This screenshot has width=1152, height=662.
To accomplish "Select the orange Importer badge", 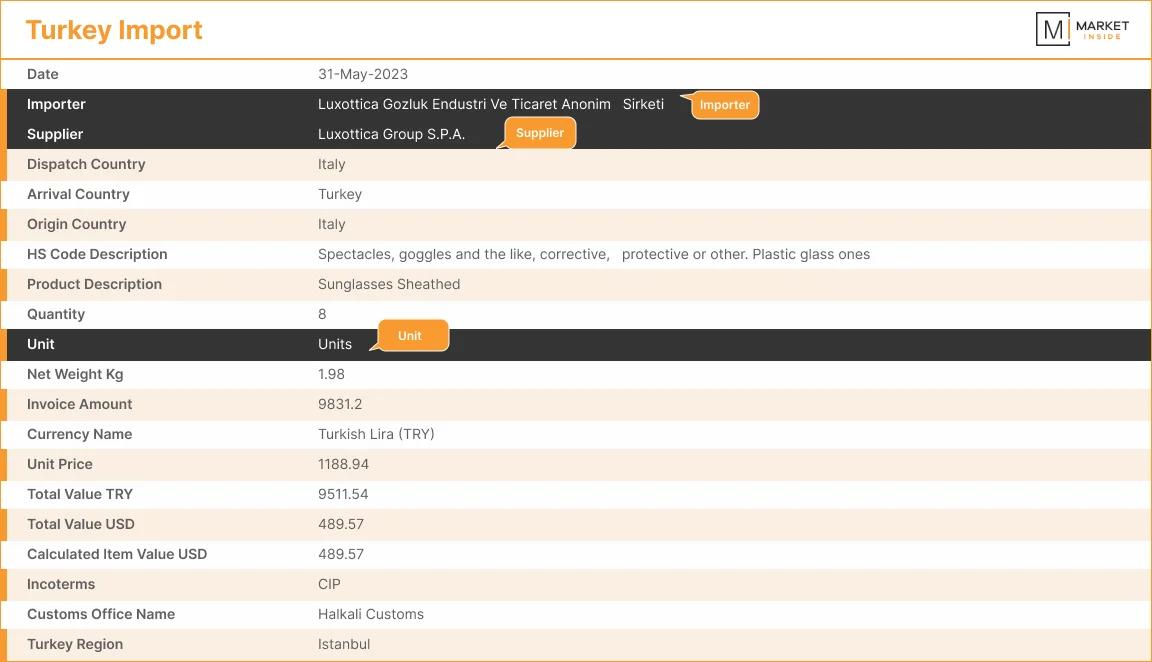I will coord(724,104).
